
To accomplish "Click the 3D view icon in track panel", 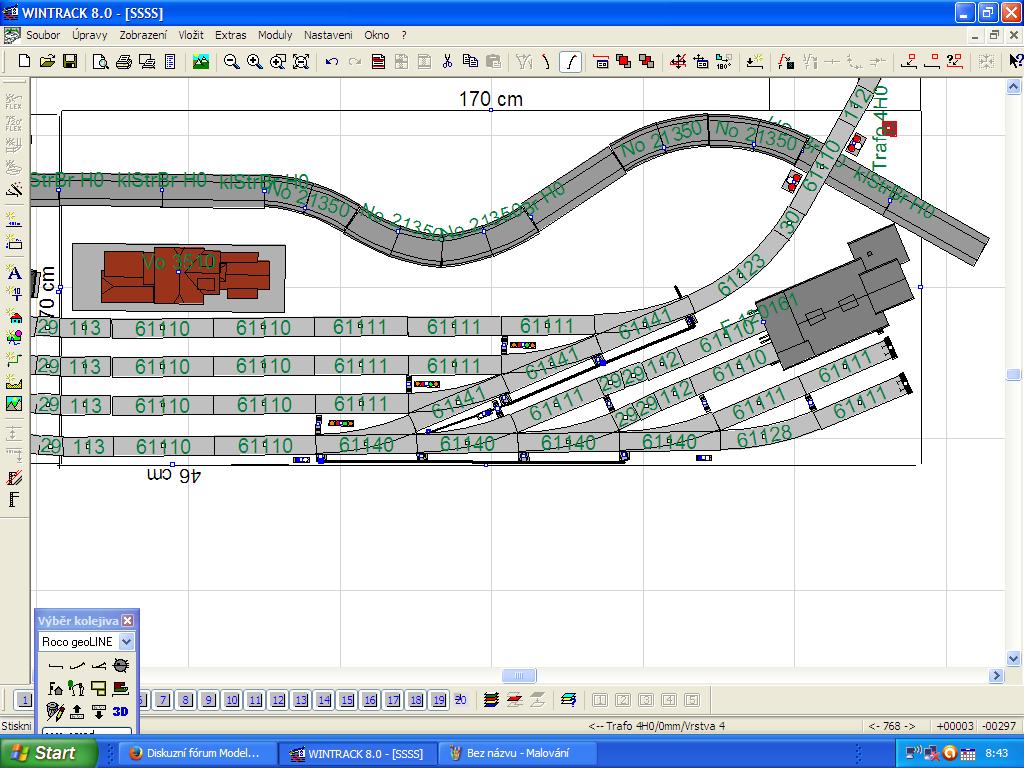I will 120,711.
